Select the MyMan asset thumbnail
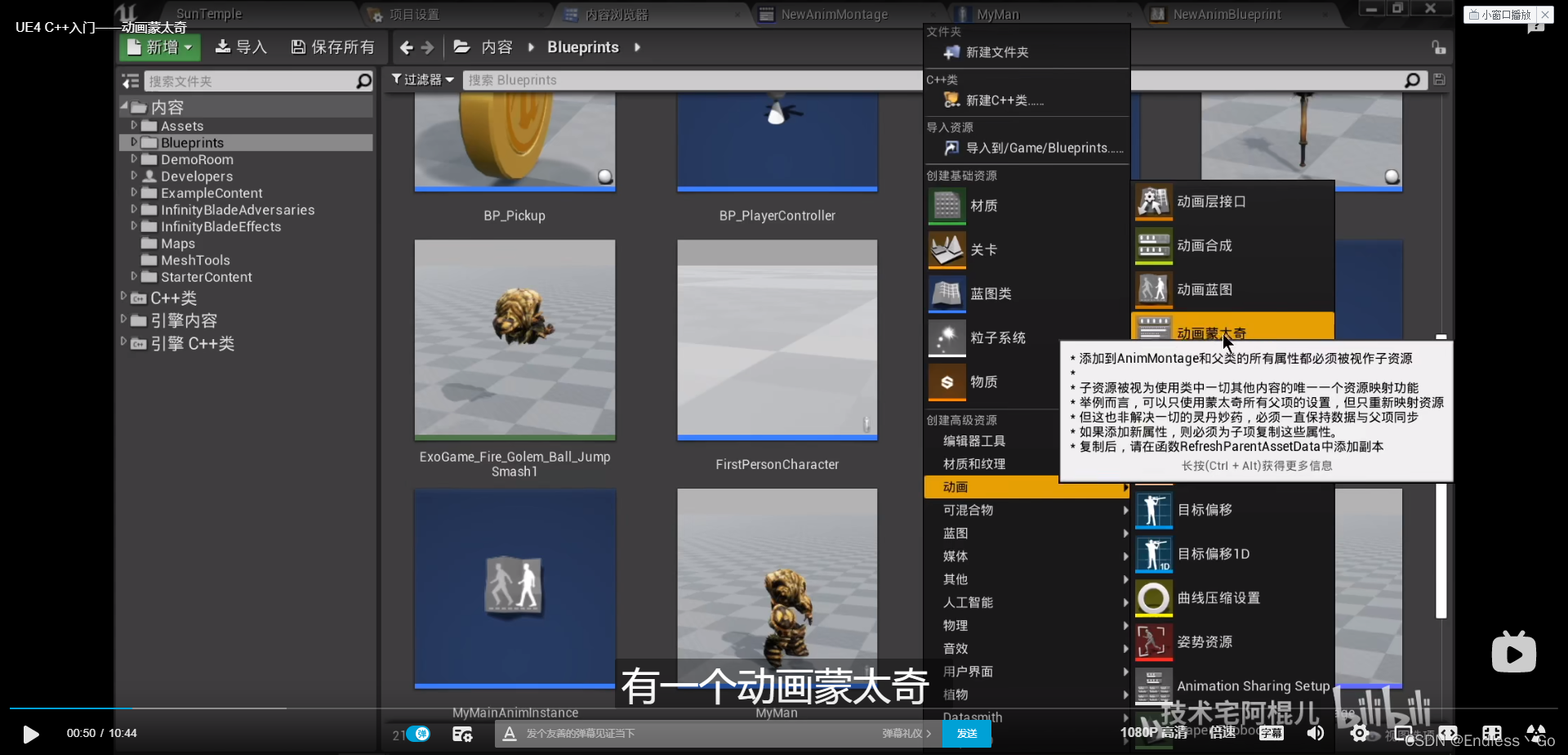Image resolution: width=1568 pixels, height=755 pixels. 777,588
